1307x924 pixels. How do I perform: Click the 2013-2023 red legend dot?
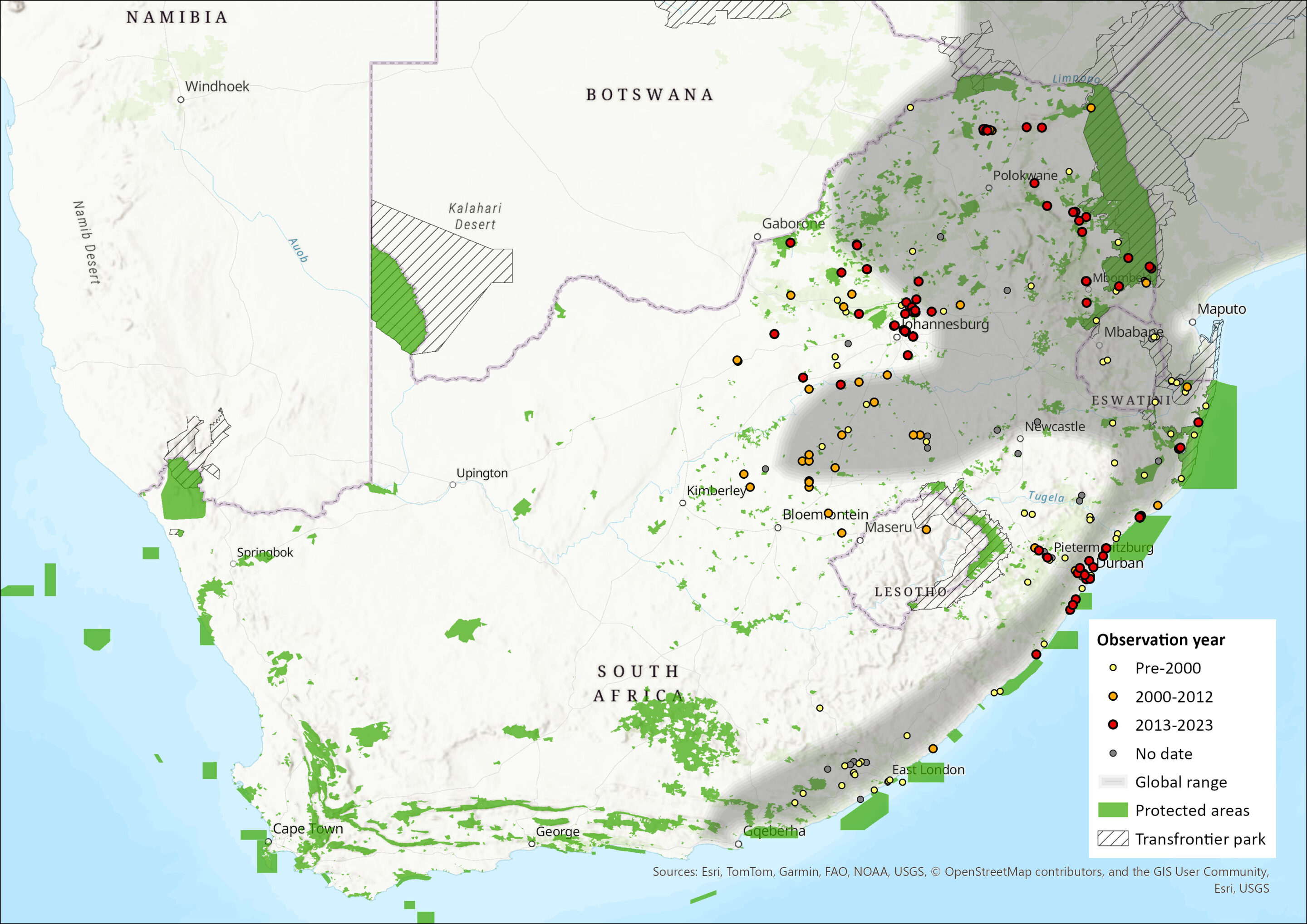tap(1114, 725)
